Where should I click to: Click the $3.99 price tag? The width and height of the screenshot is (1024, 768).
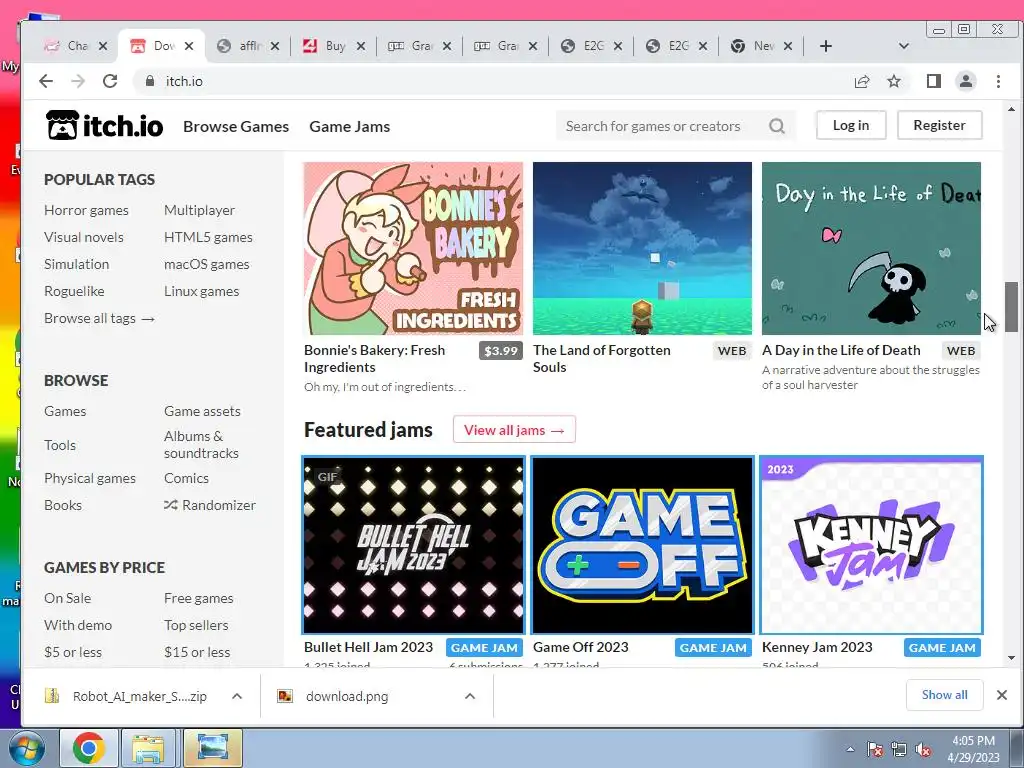click(x=501, y=351)
